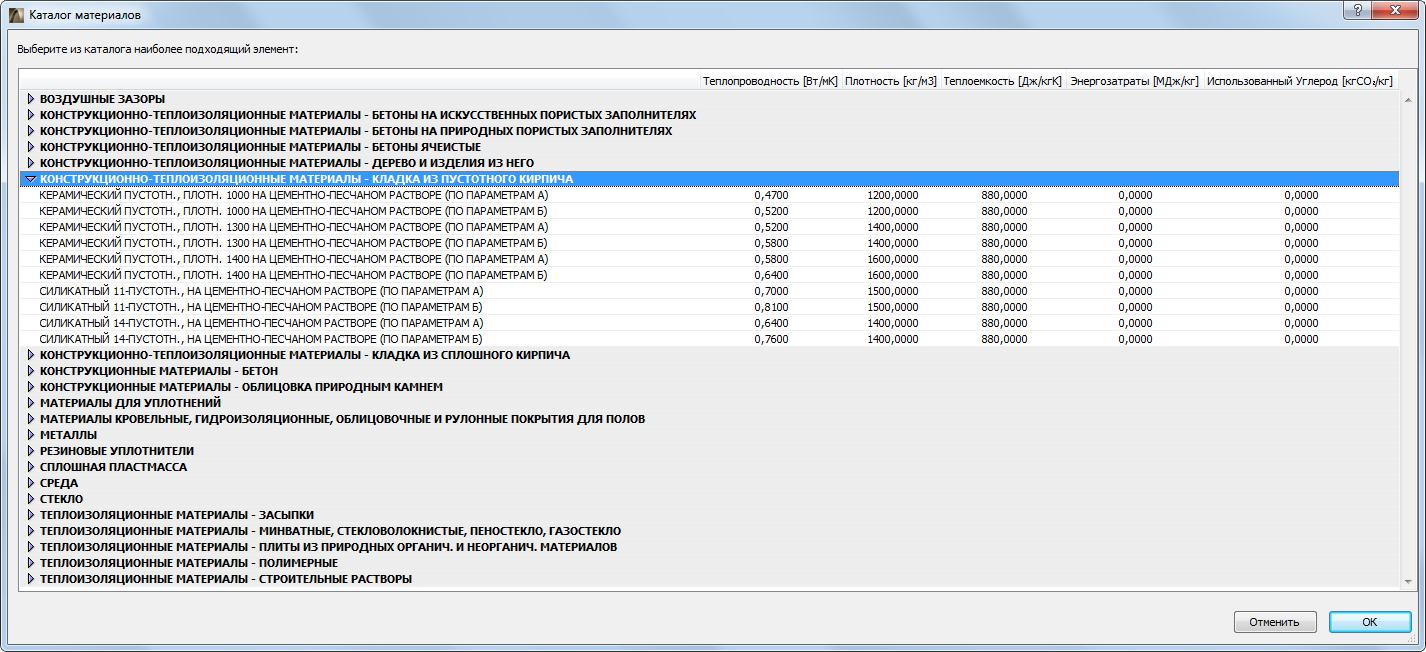Expand ДЕРЕВО И ИЗДЕЛИЯ ИЗ НЕГО arrow
The width and height of the screenshot is (1426, 652).
31,163
